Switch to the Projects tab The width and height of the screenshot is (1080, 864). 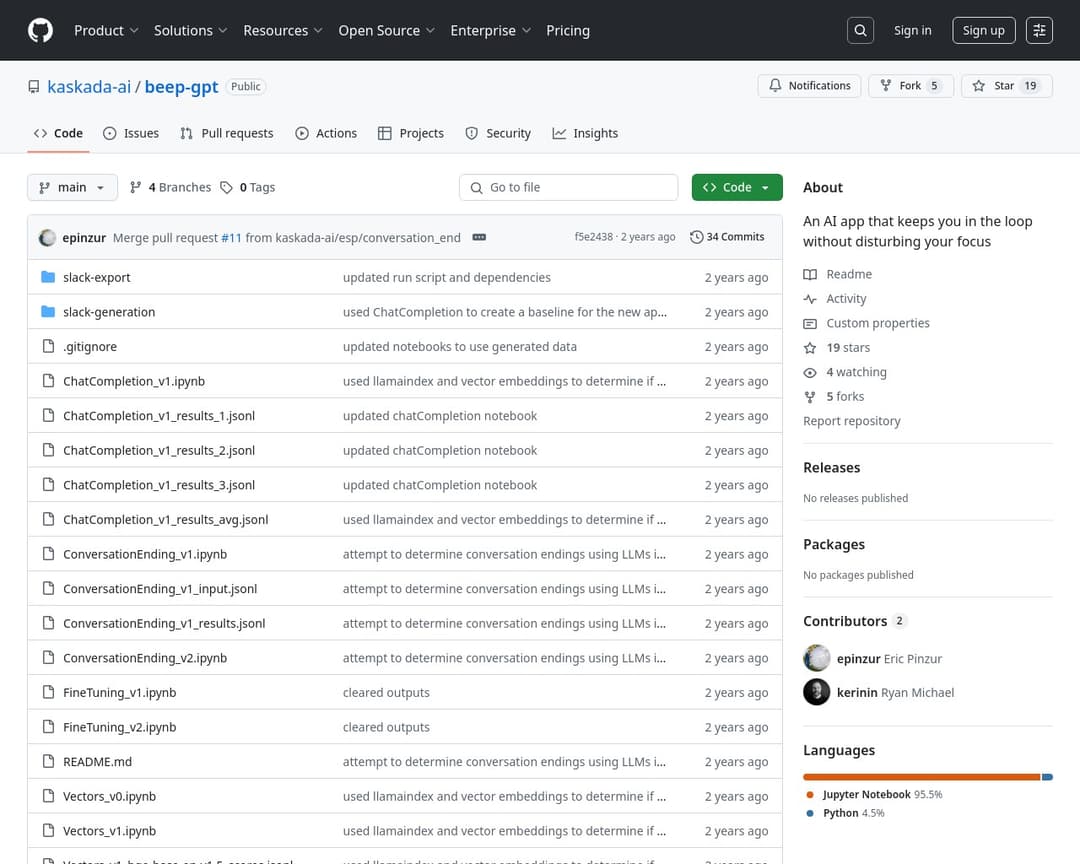tap(411, 134)
